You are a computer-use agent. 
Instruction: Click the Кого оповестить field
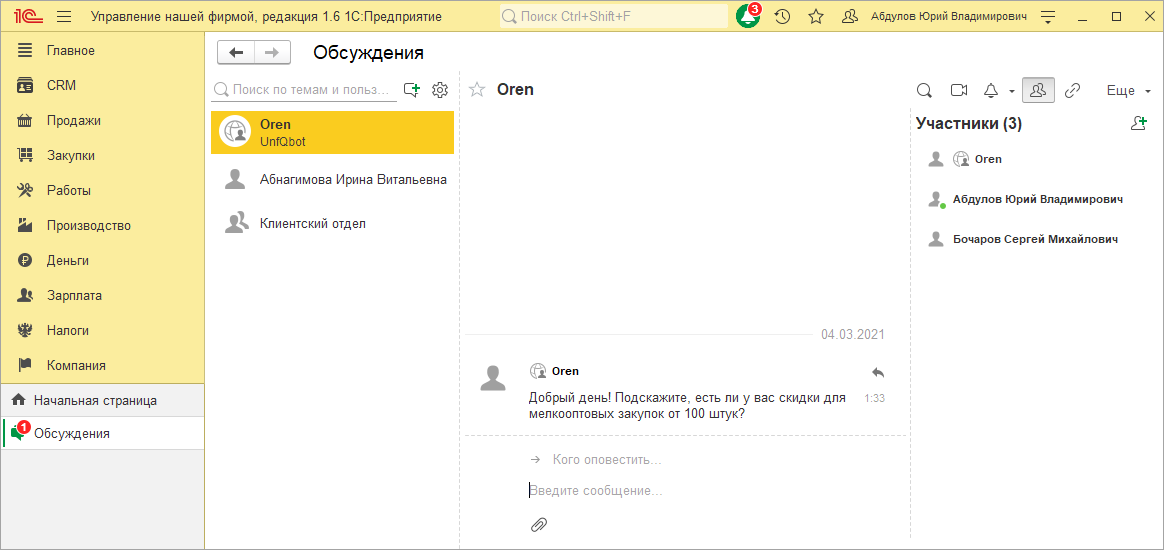[x=606, y=460]
